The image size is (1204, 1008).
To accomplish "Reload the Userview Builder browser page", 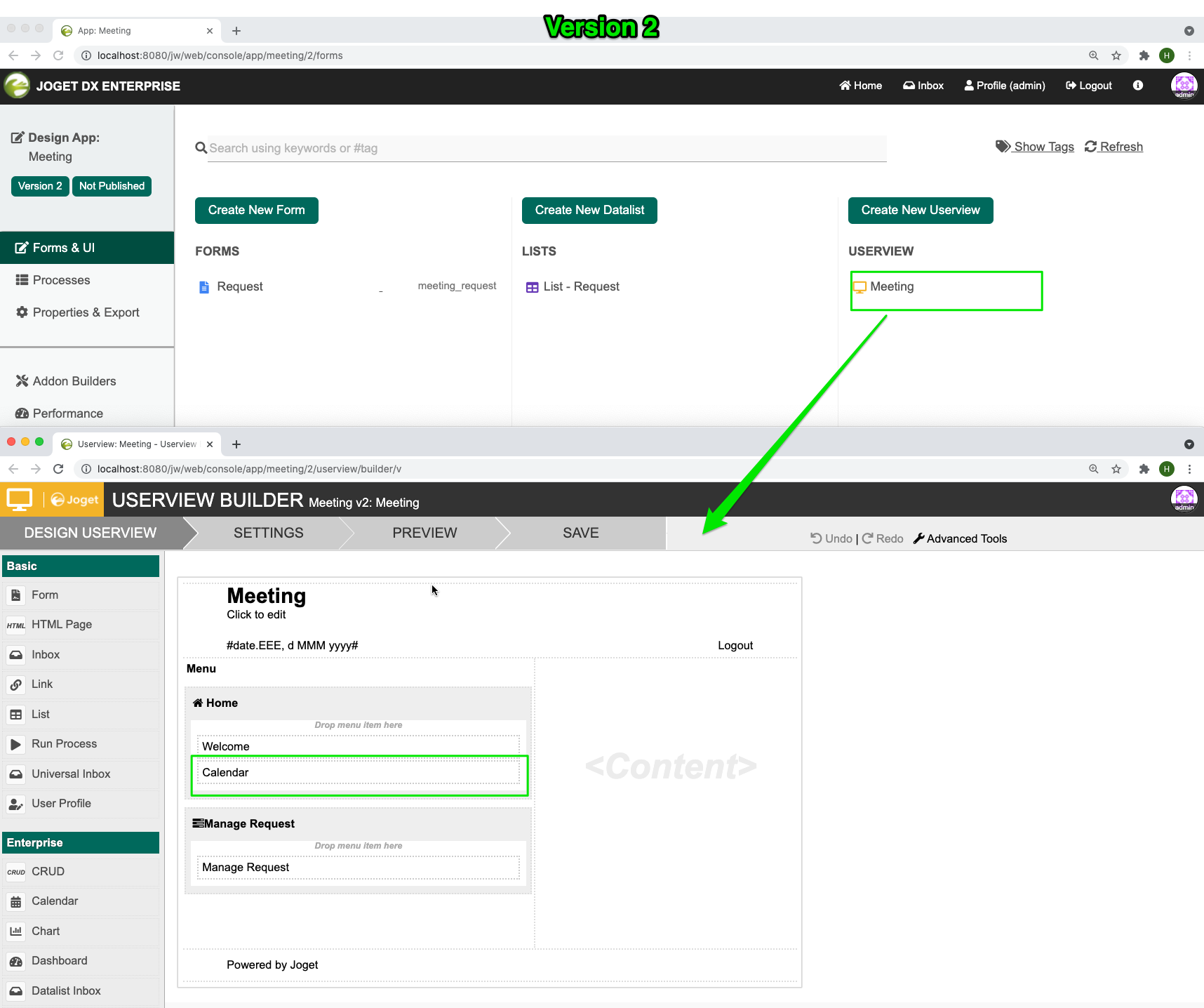I will tap(58, 469).
